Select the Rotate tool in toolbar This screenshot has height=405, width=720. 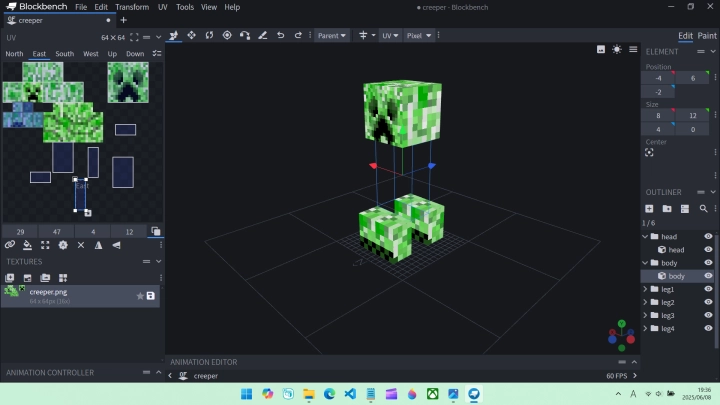pyautogui.click(x=209, y=35)
